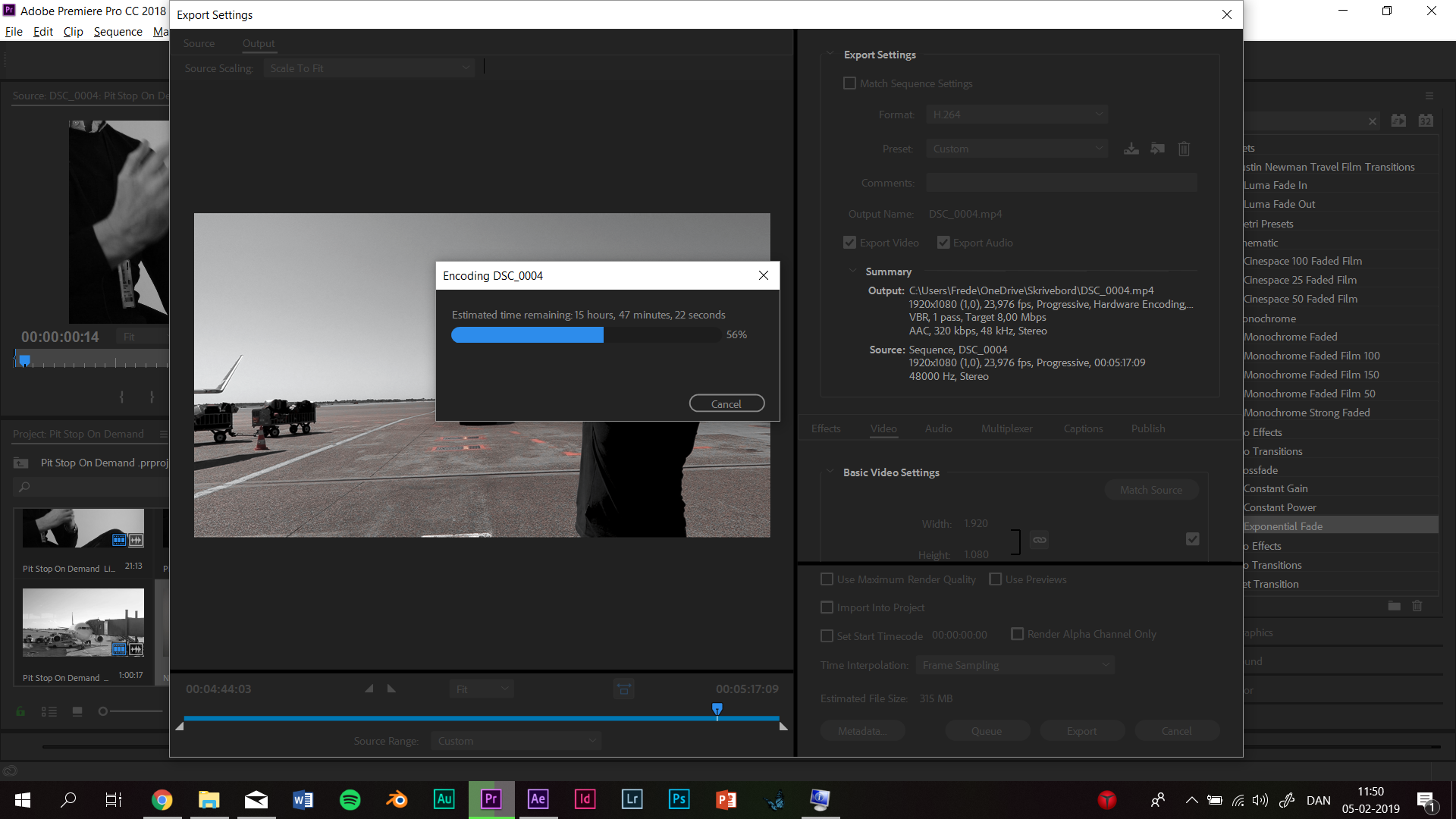Check Import Into Project
Screen dimensions: 1456x819
[827, 607]
